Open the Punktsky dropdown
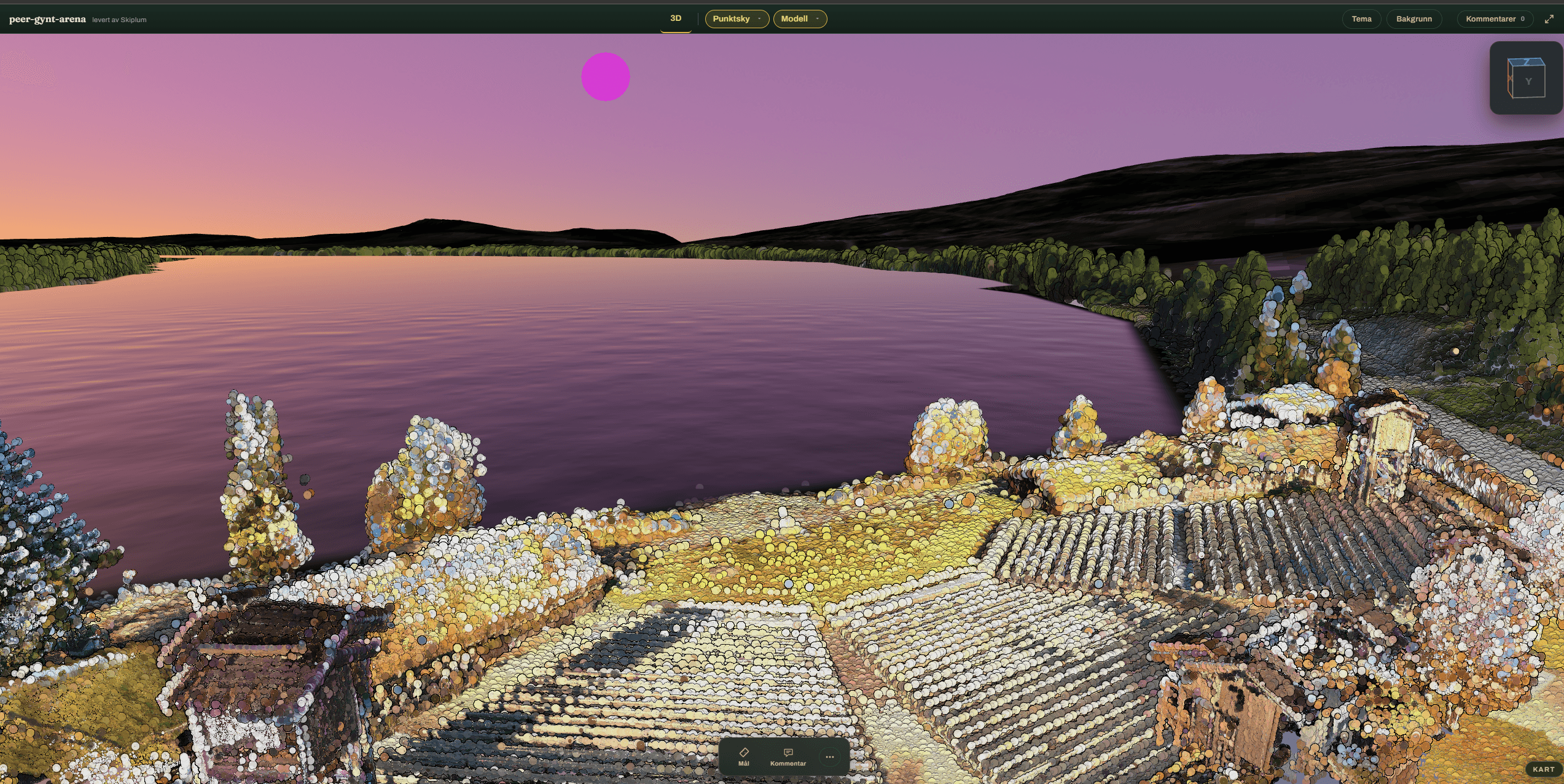 (x=737, y=19)
